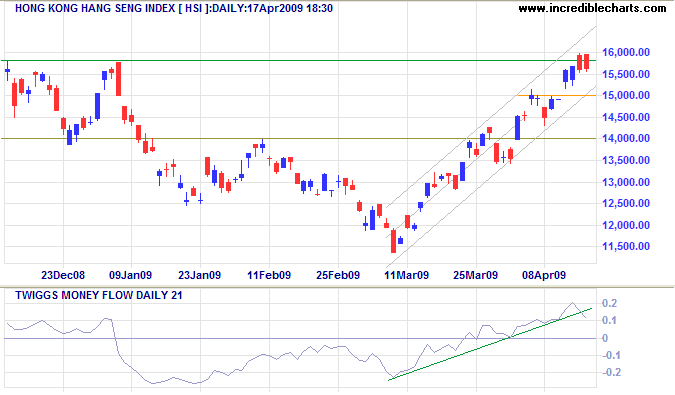Click the -0.1 money flow axis label
Image resolution: width=675 pixels, height=395 pixels.
pos(610,355)
